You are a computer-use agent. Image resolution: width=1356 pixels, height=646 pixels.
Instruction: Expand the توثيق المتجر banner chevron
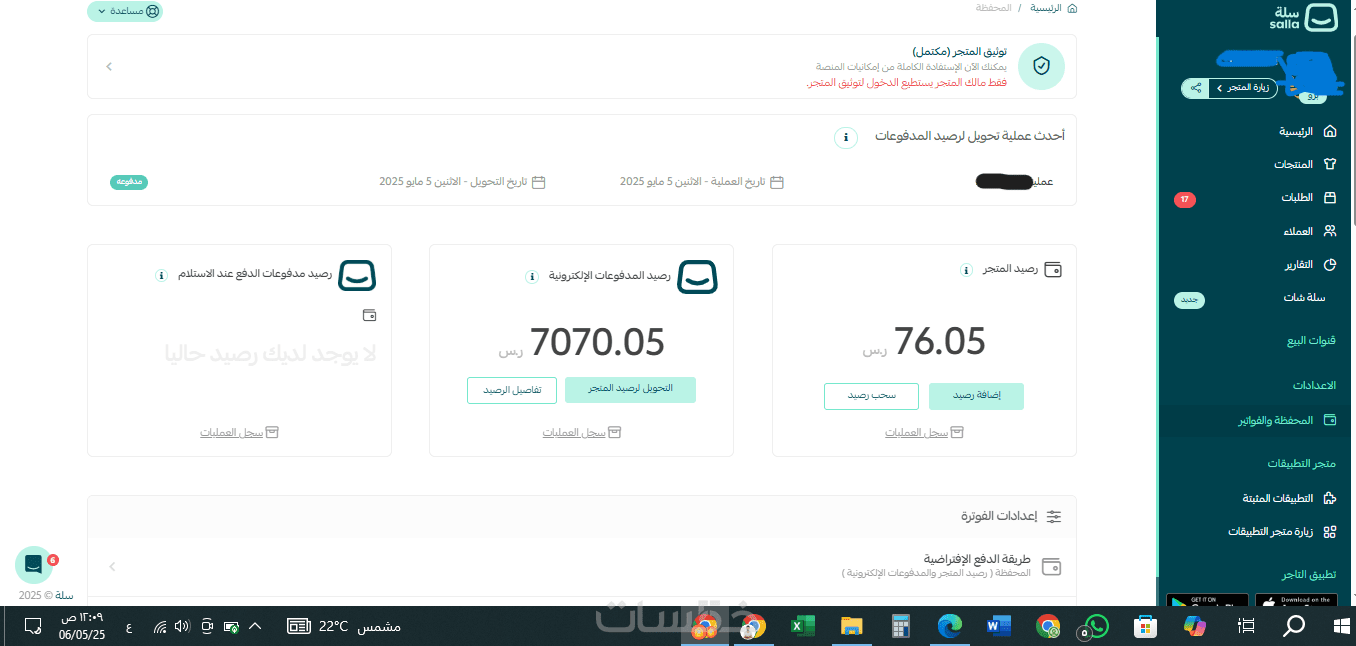(x=109, y=67)
